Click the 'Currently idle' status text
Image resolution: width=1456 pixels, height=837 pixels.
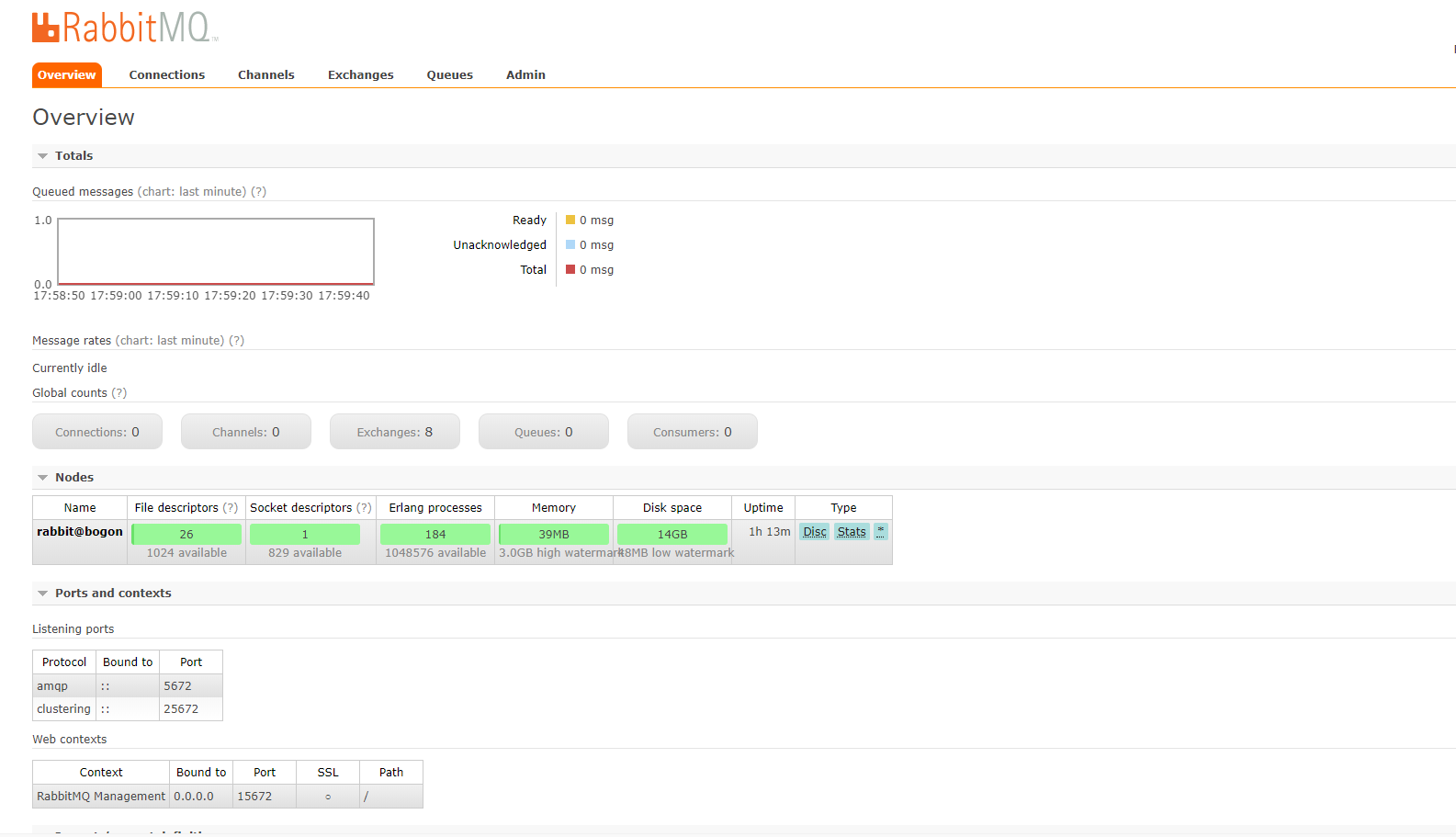pyautogui.click(x=70, y=368)
